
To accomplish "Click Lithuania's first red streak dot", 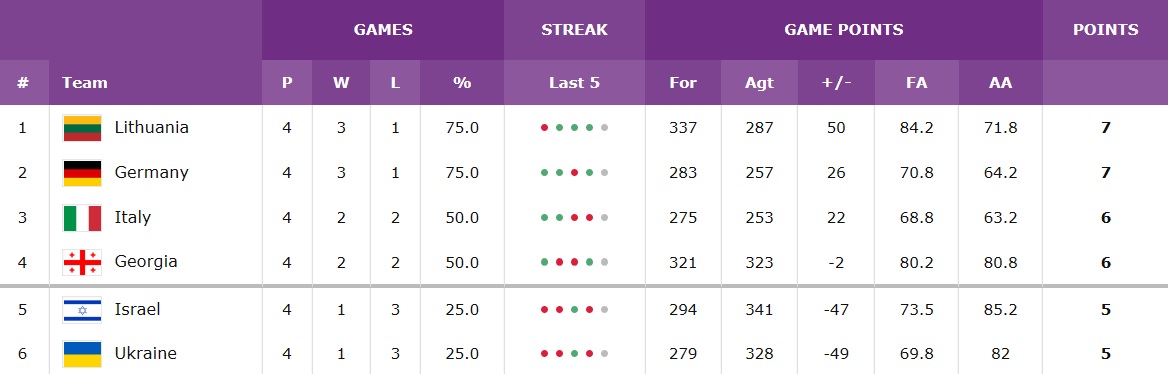I will tap(545, 128).
